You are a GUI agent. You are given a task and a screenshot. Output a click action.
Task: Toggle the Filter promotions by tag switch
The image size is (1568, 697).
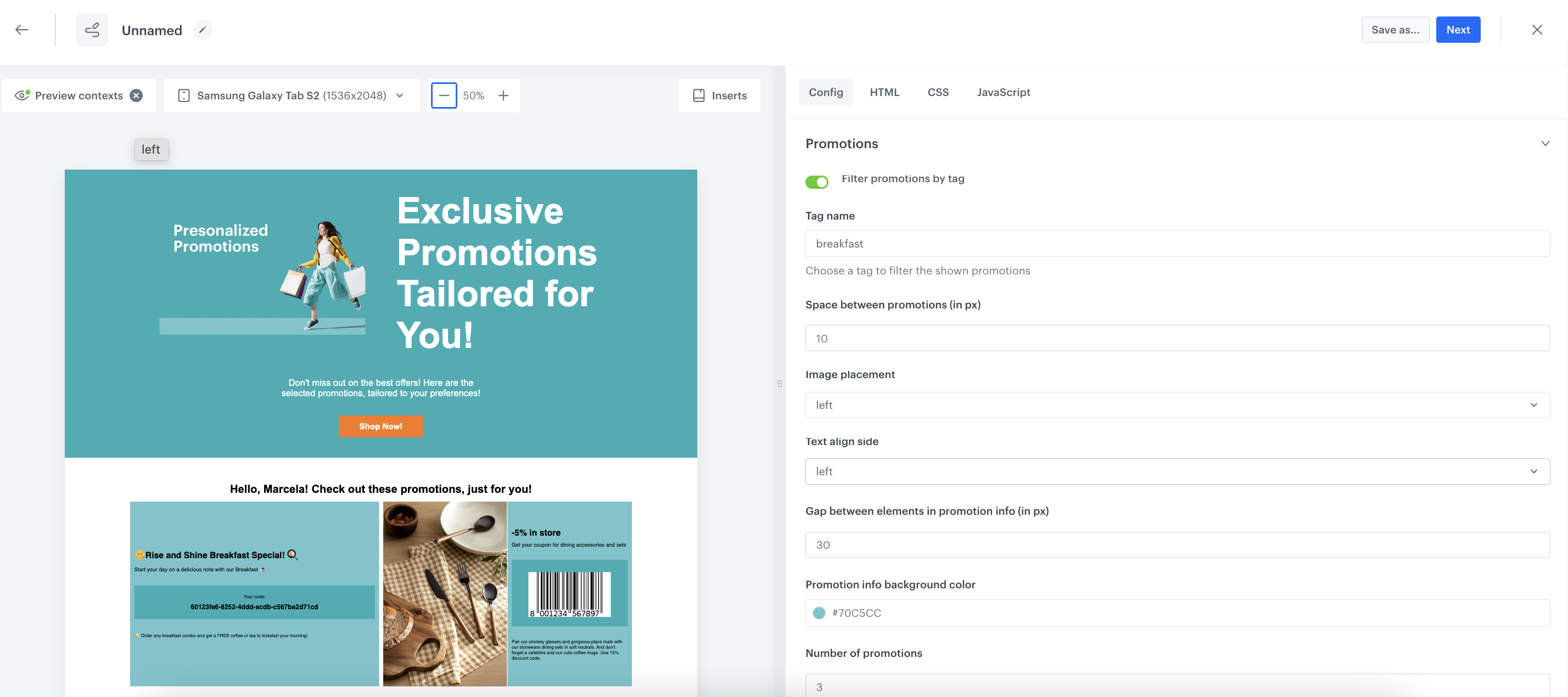[x=817, y=180]
